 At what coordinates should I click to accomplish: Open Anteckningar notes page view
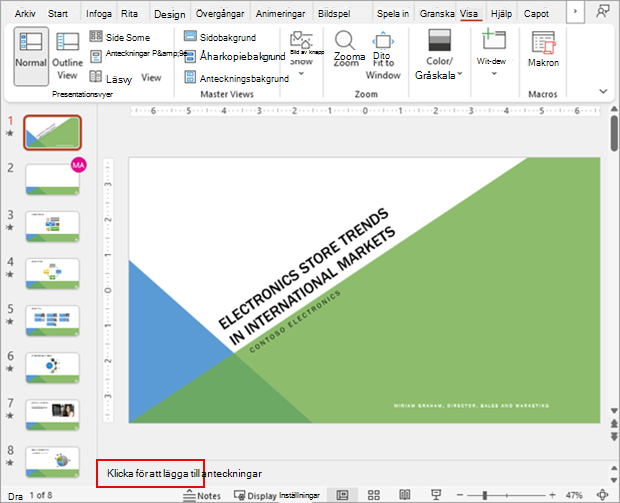click(x=138, y=55)
